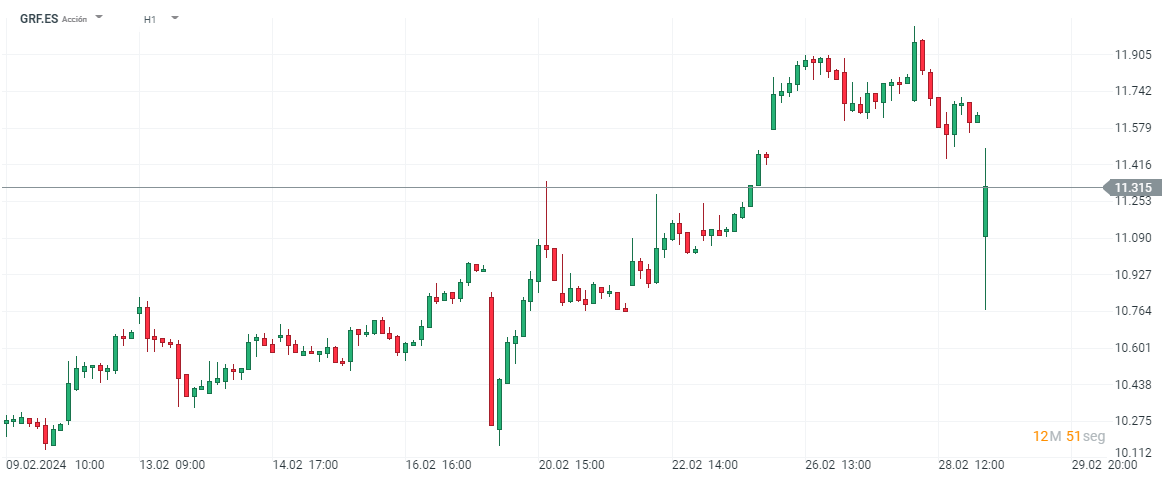1175x482 pixels.
Task: Select the H1 timeframe label
Action: click(x=150, y=19)
